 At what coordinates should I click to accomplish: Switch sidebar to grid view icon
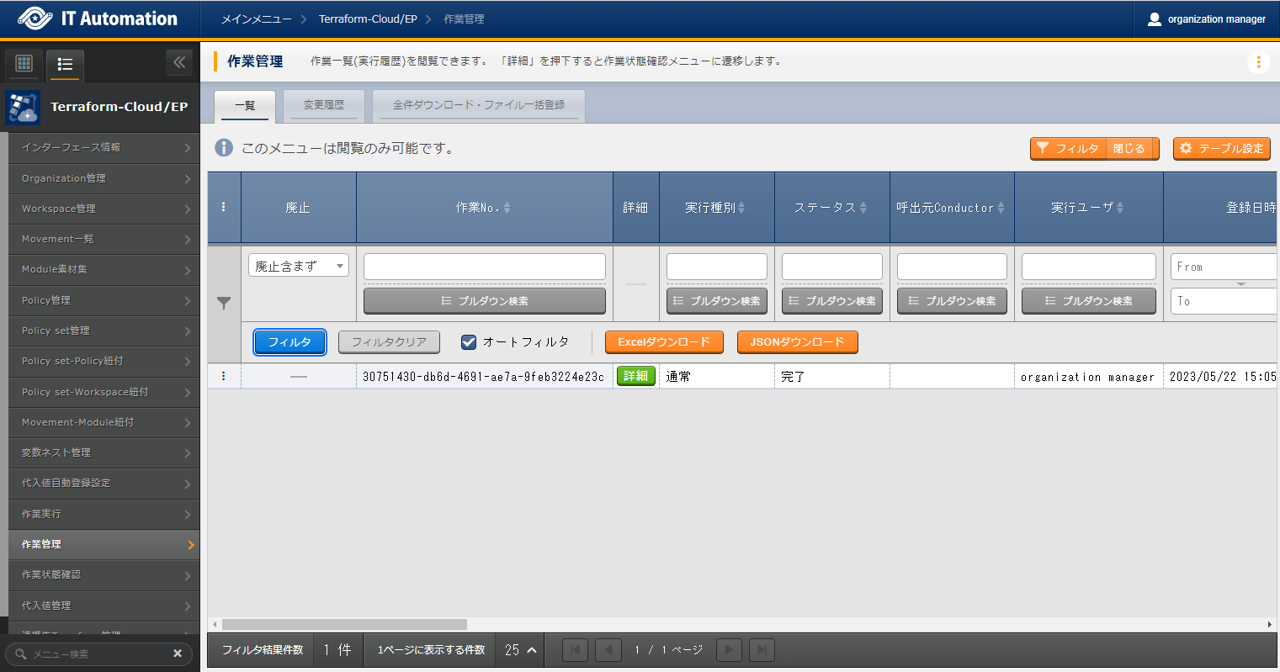click(24, 64)
